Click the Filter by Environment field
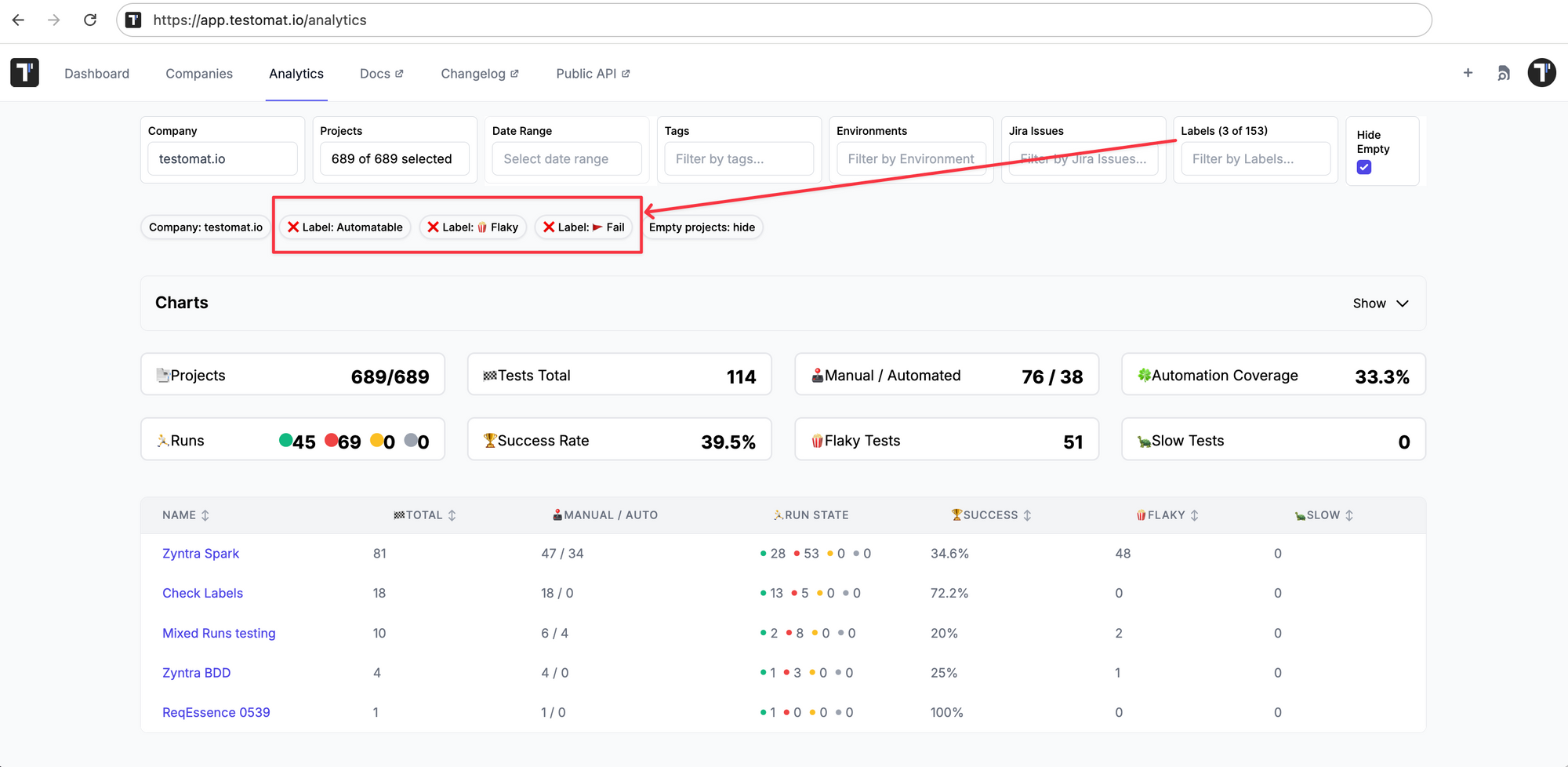1568x767 pixels. coord(911,158)
